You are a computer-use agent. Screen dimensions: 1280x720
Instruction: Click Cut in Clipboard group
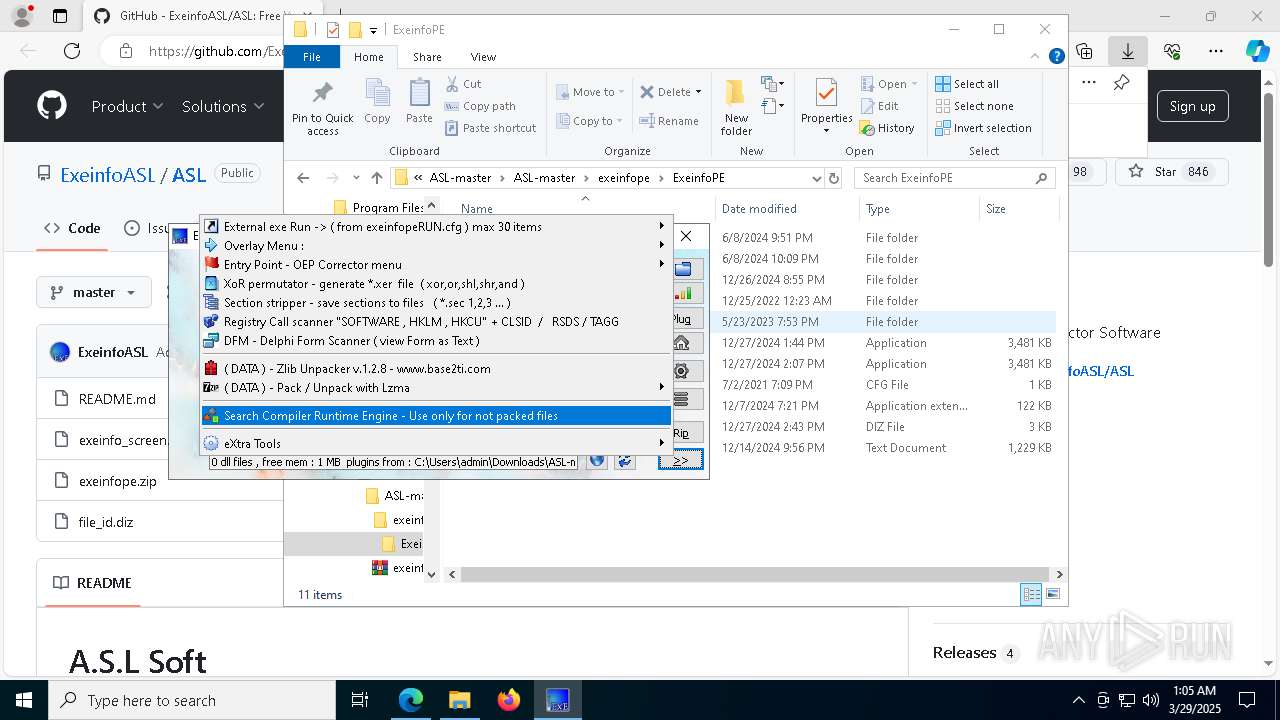click(463, 84)
